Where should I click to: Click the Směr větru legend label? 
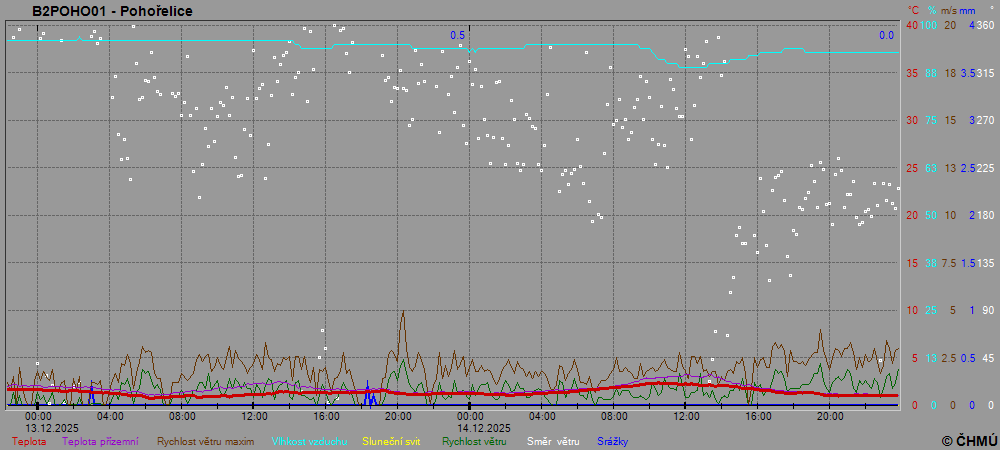pyautogui.click(x=553, y=441)
